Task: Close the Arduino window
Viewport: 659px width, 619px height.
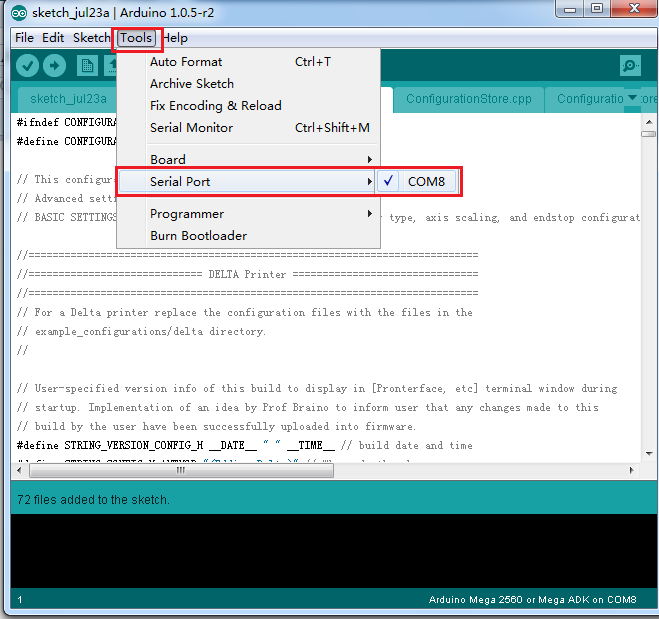Action: click(x=634, y=8)
